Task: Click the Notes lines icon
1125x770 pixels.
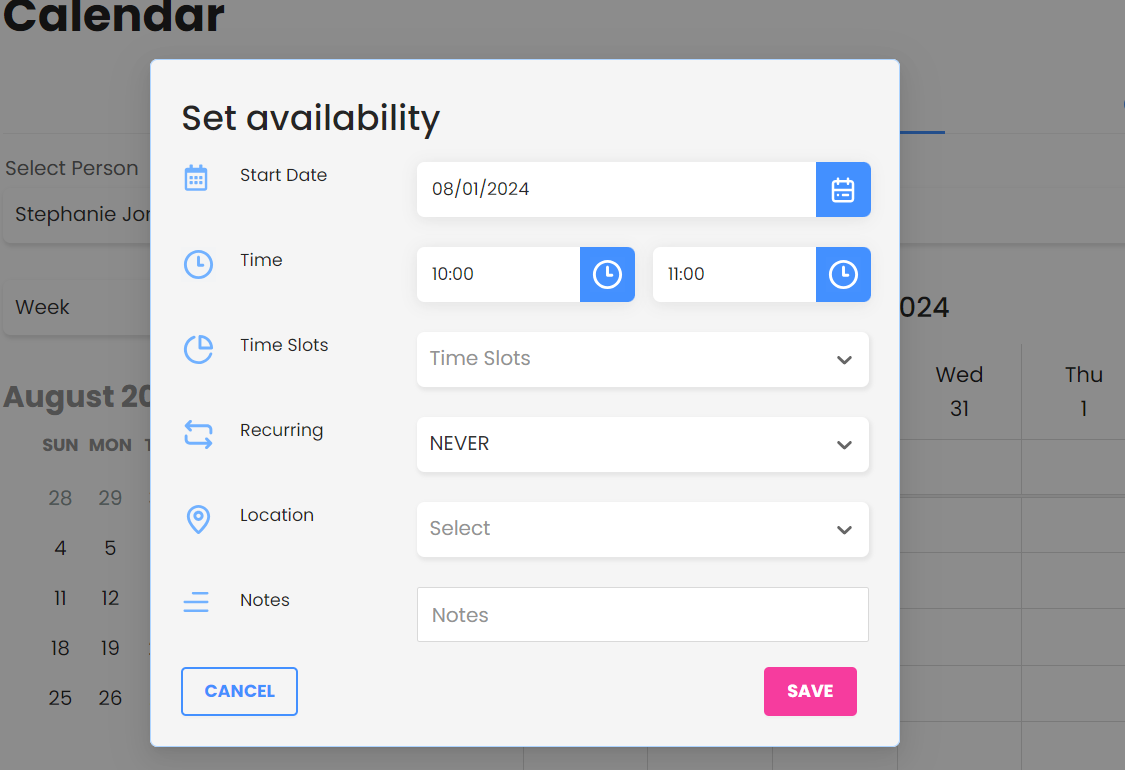Action: tap(196, 602)
